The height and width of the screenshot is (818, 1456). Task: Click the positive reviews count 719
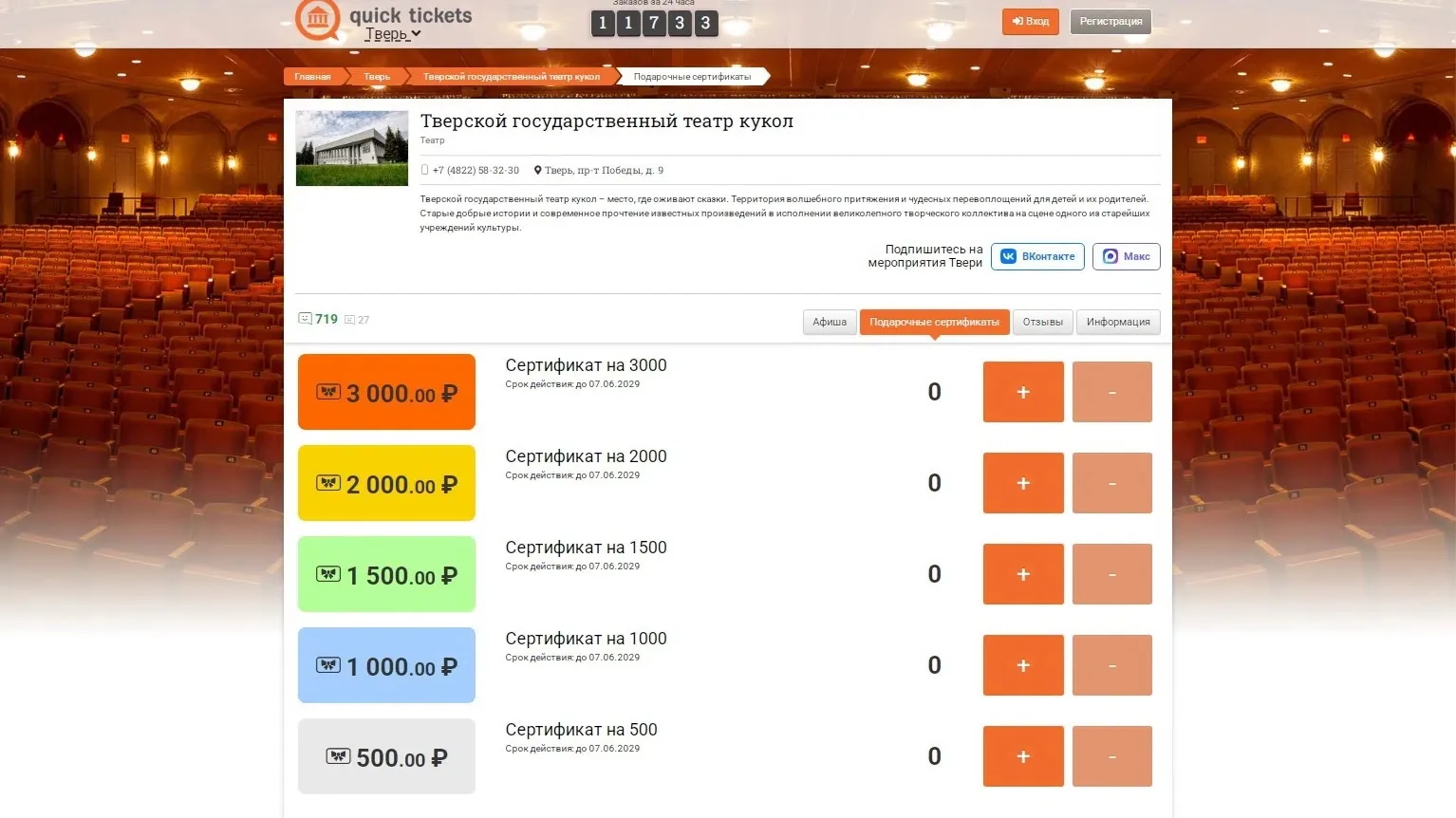pos(318,319)
